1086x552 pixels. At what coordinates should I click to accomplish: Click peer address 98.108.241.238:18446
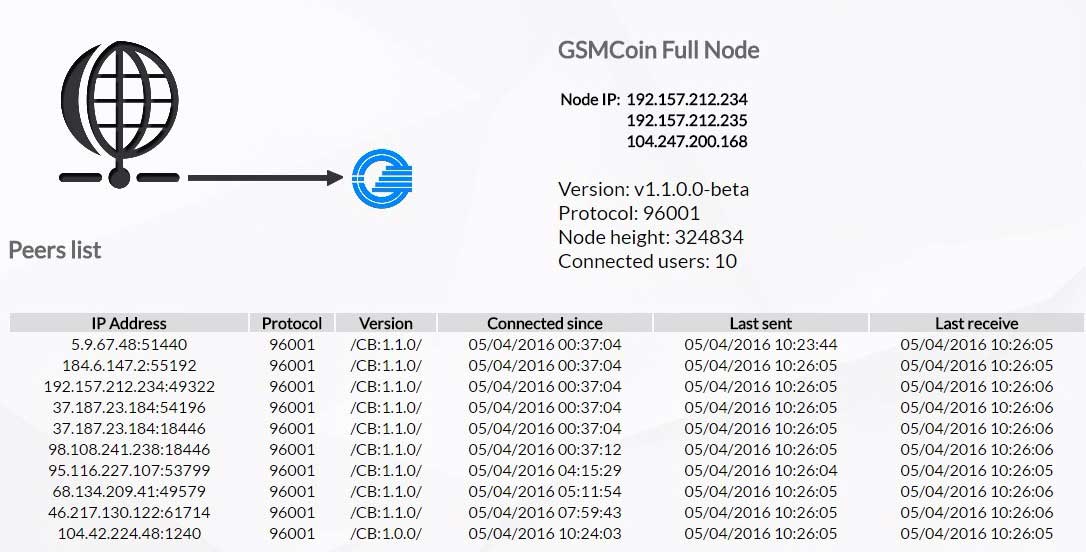(129, 449)
